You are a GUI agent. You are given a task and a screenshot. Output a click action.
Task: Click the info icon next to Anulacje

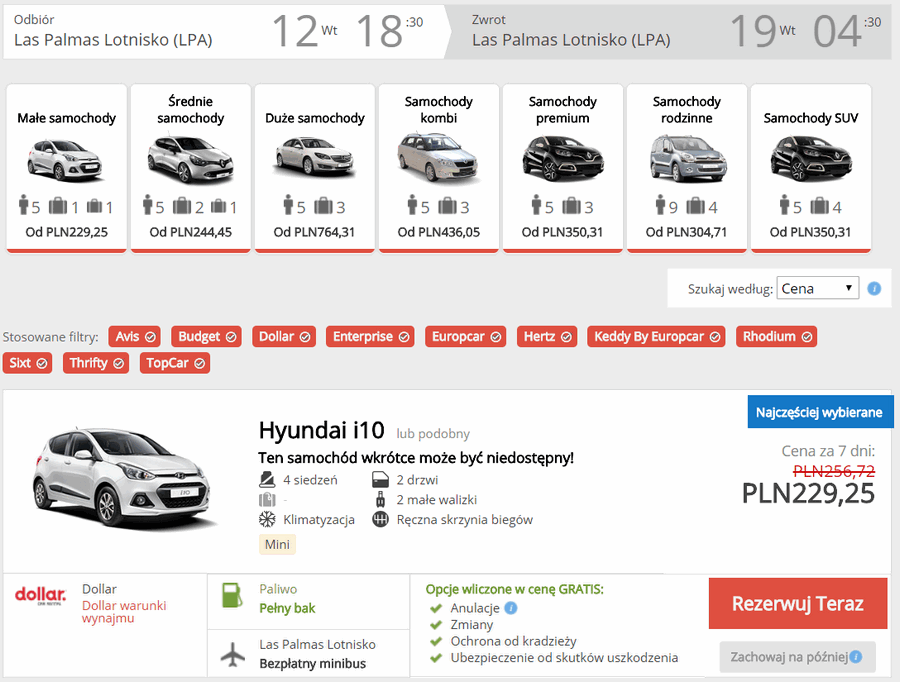pyautogui.click(x=511, y=608)
